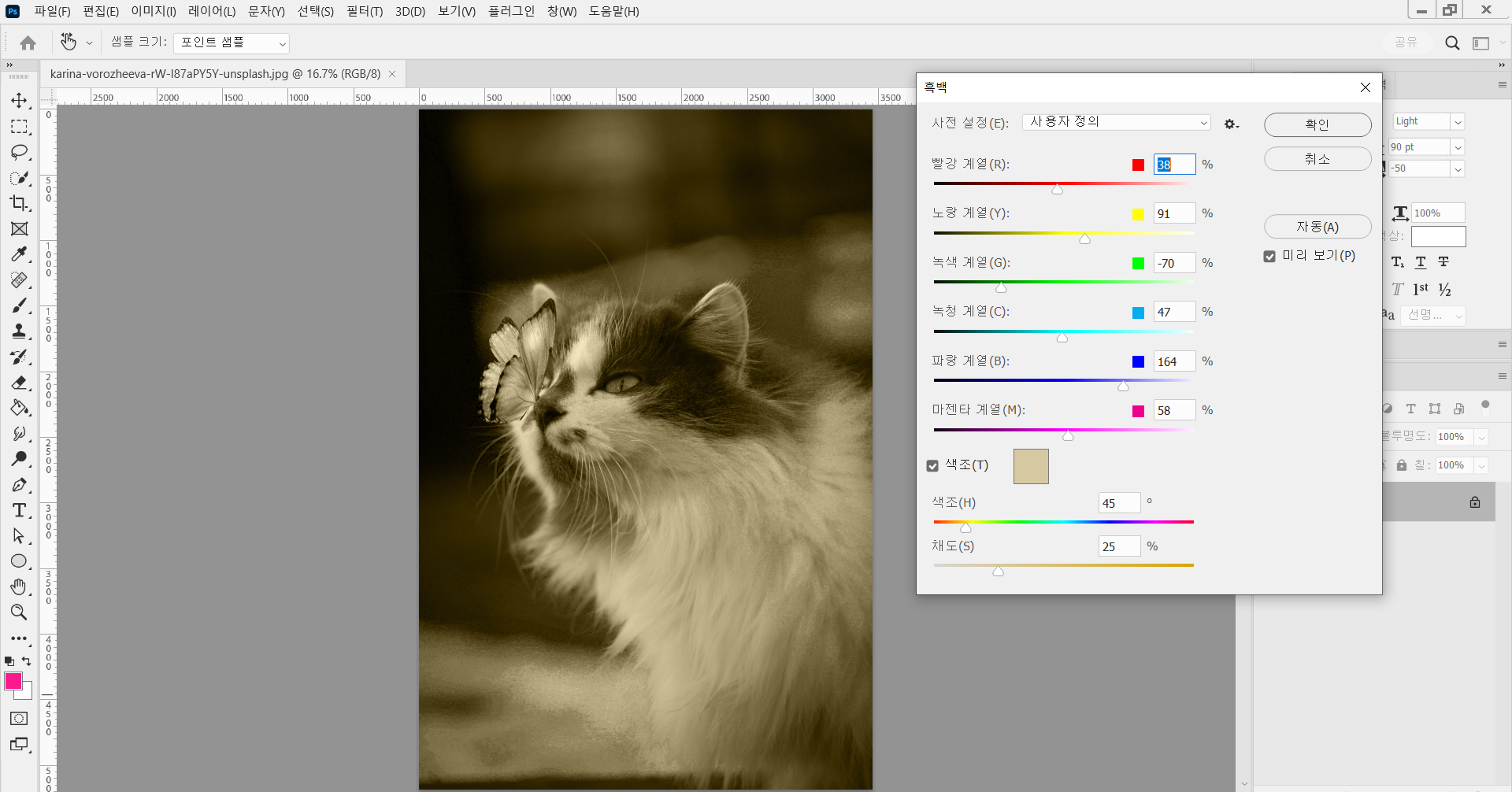Open the 필터(T) menu
Viewport: 1512px width, 792px height.
[365, 11]
